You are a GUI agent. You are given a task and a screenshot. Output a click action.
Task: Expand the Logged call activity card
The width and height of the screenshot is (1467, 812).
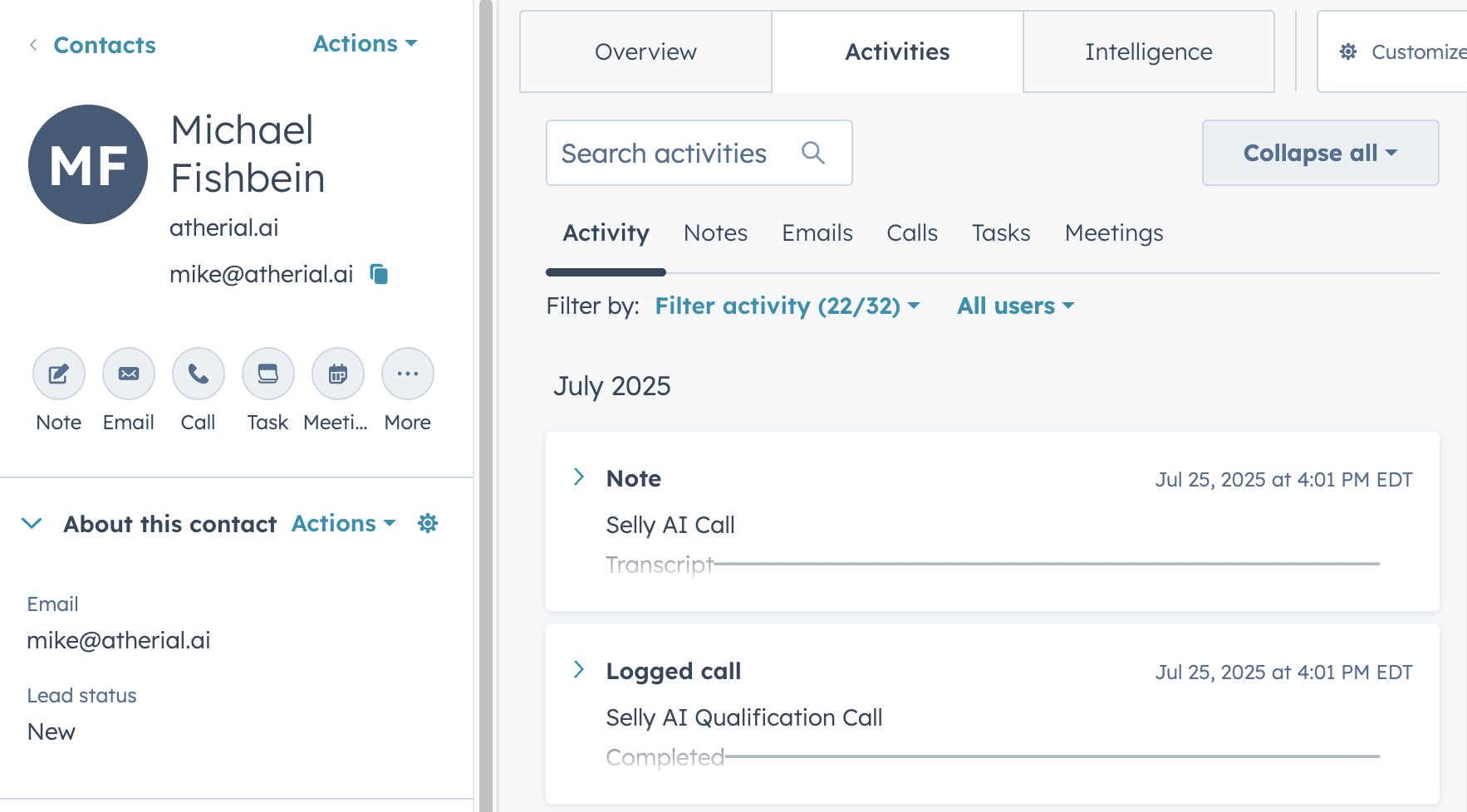click(x=578, y=669)
